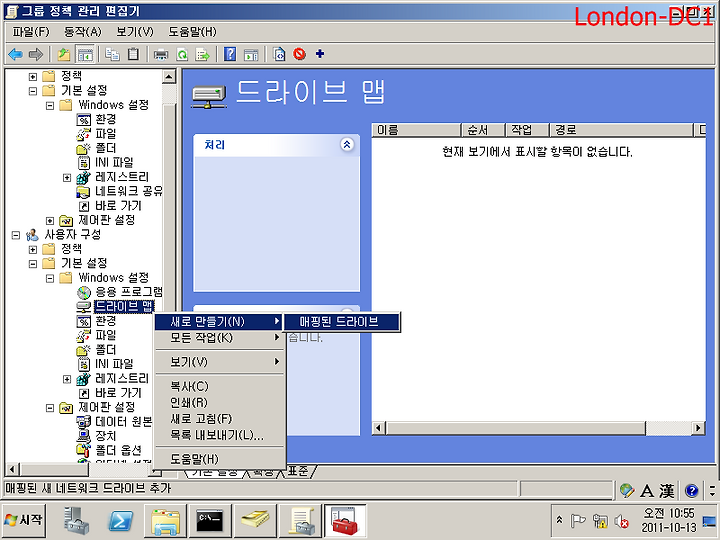Open PowerShell from the taskbar

(x=120, y=521)
